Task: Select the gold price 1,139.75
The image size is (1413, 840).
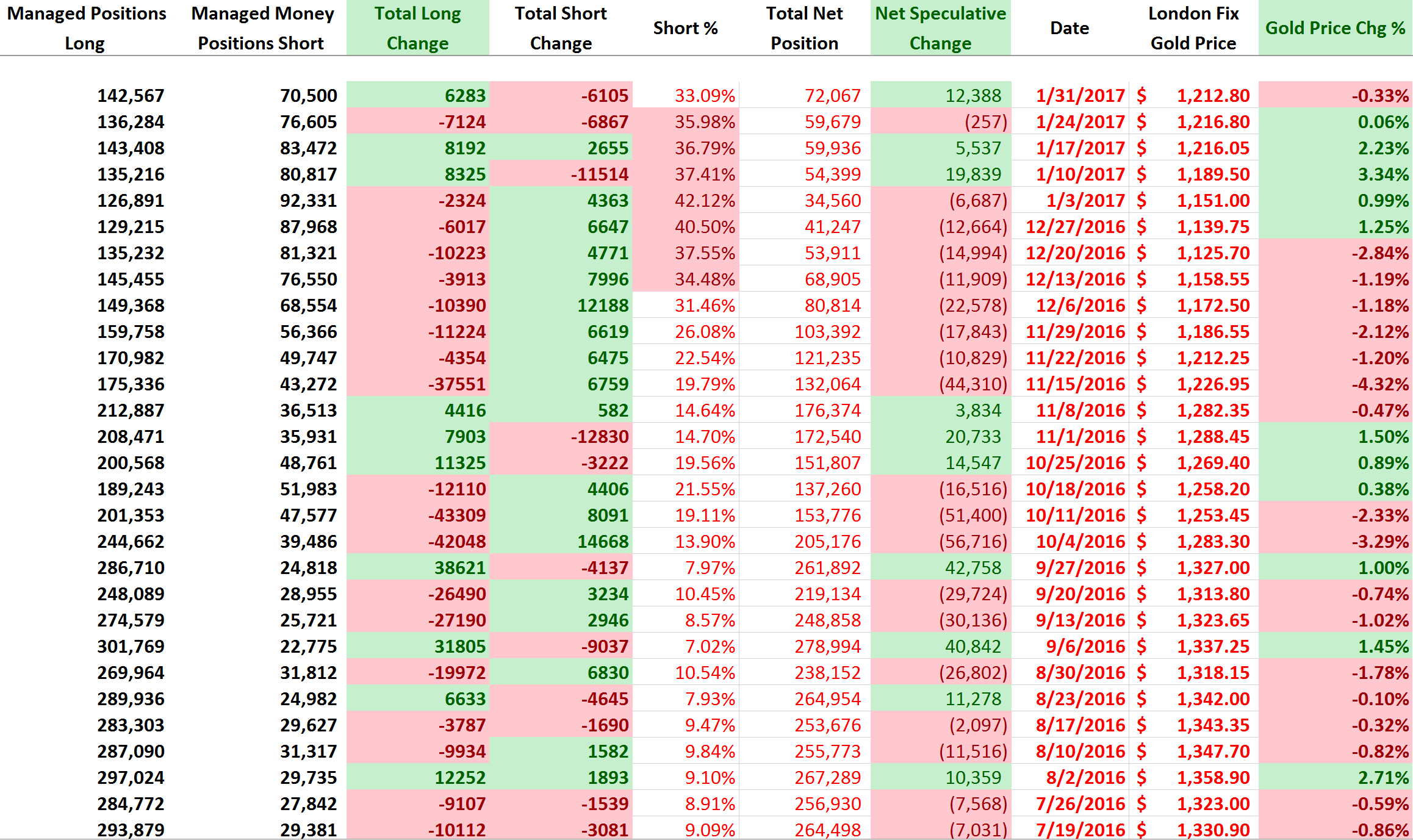Action: pyautogui.click(x=1193, y=226)
